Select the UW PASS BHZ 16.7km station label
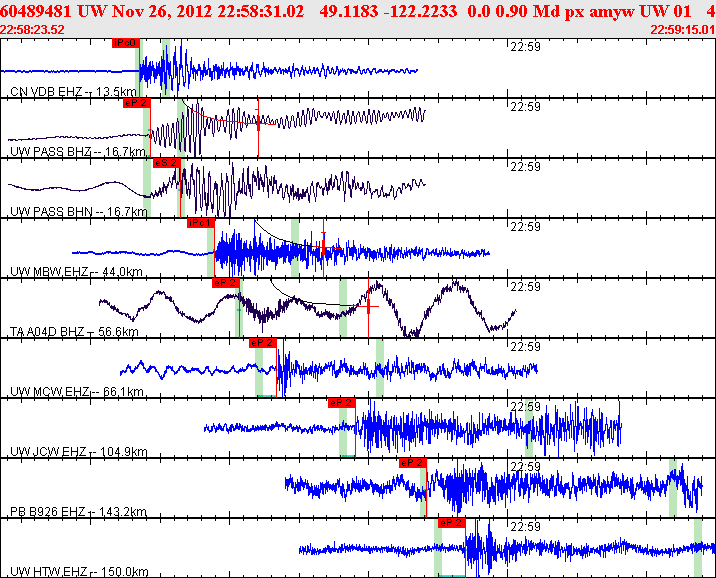Screen dimensions: 716x578 78,152
